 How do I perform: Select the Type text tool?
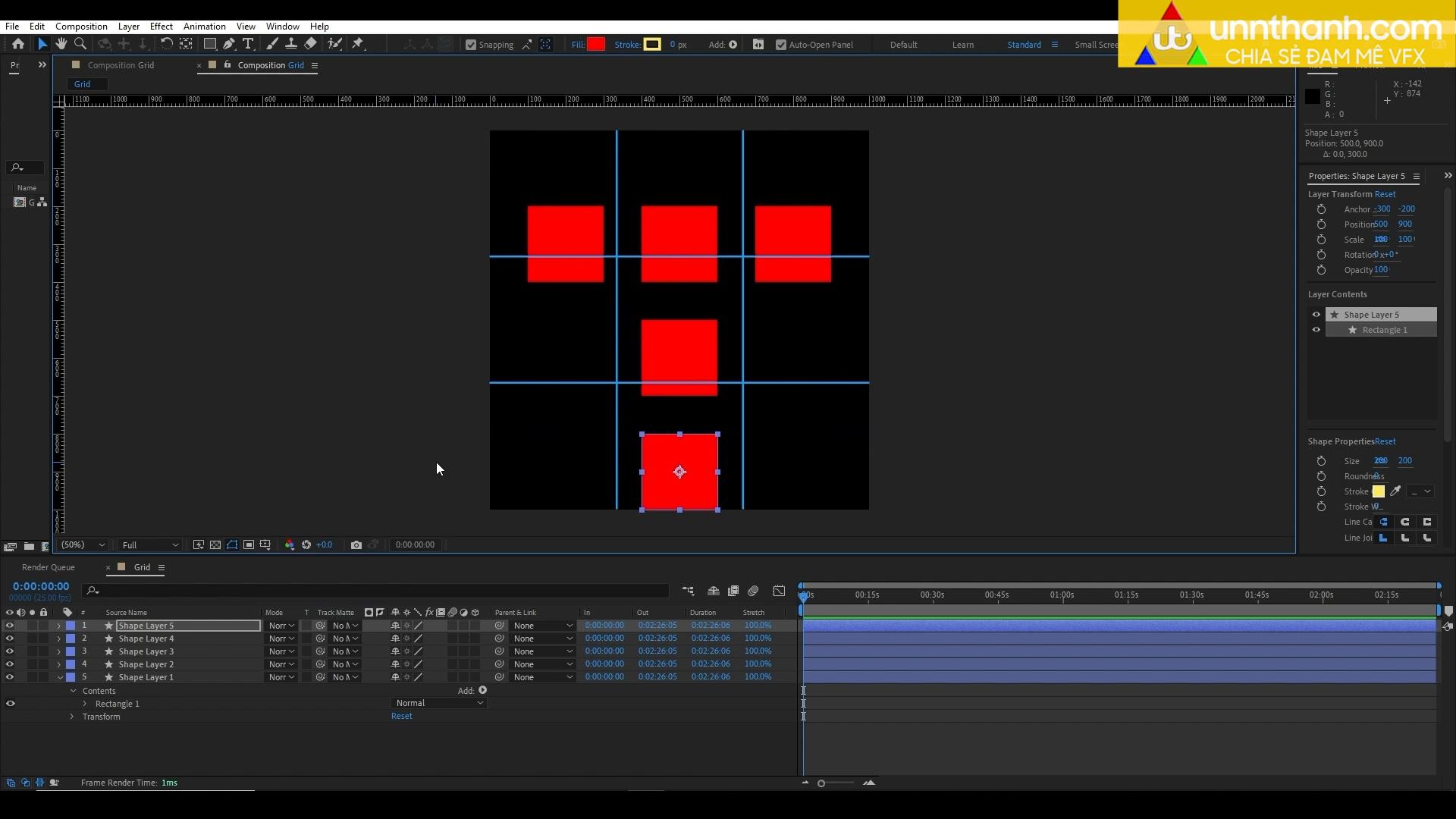248,44
